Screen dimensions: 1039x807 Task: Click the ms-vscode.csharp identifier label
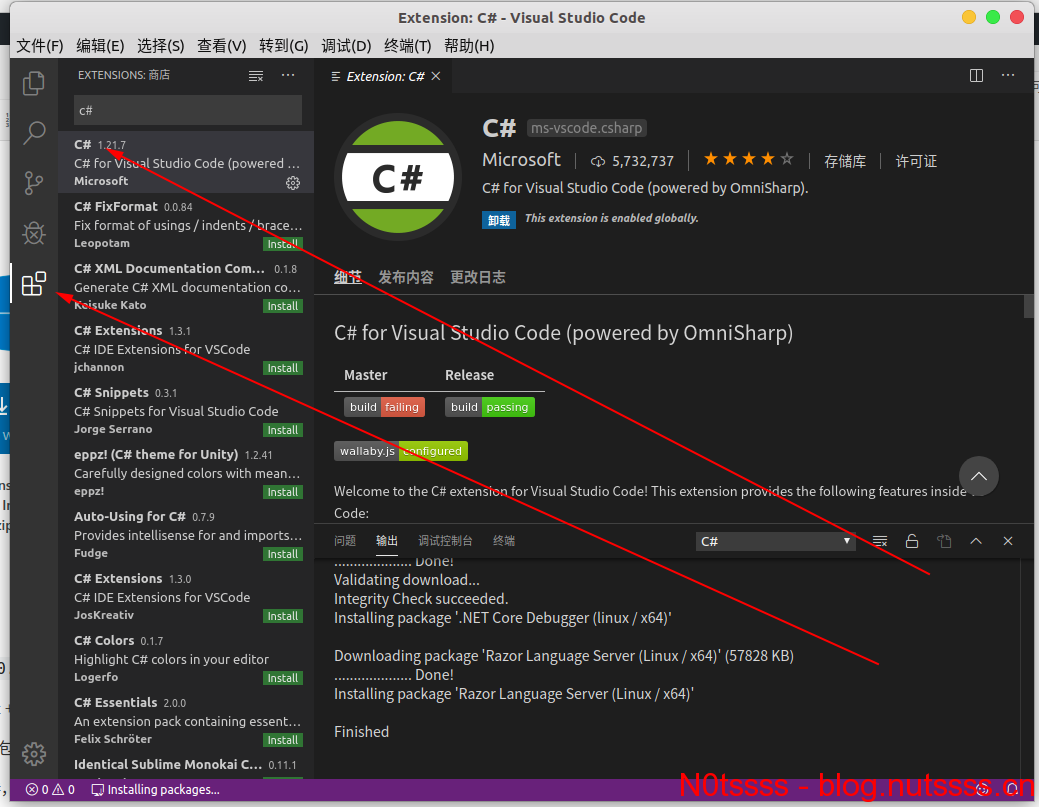(586, 128)
